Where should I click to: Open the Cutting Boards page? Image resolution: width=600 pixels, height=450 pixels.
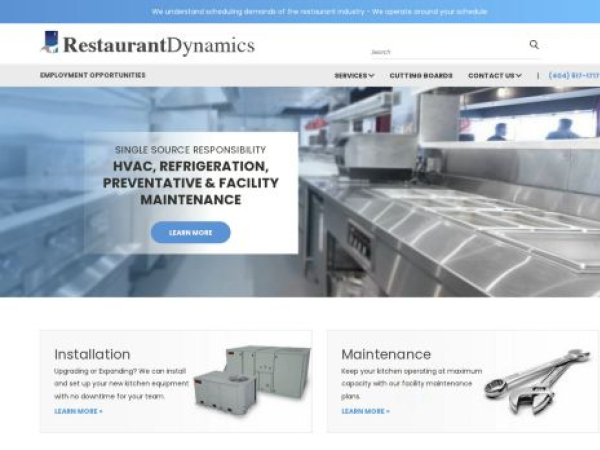[x=421, y=76]
